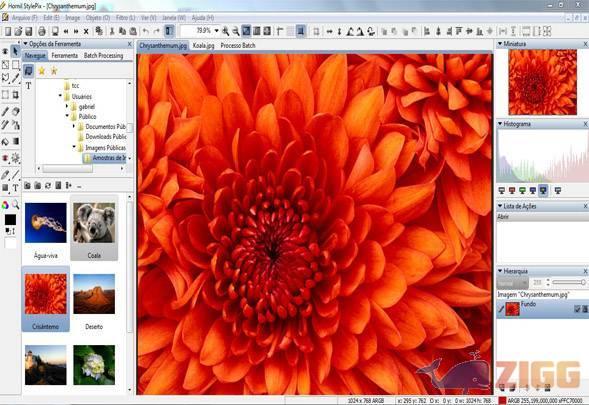Activate the magnifier zoom tool in toolbox

coord(15,205)
